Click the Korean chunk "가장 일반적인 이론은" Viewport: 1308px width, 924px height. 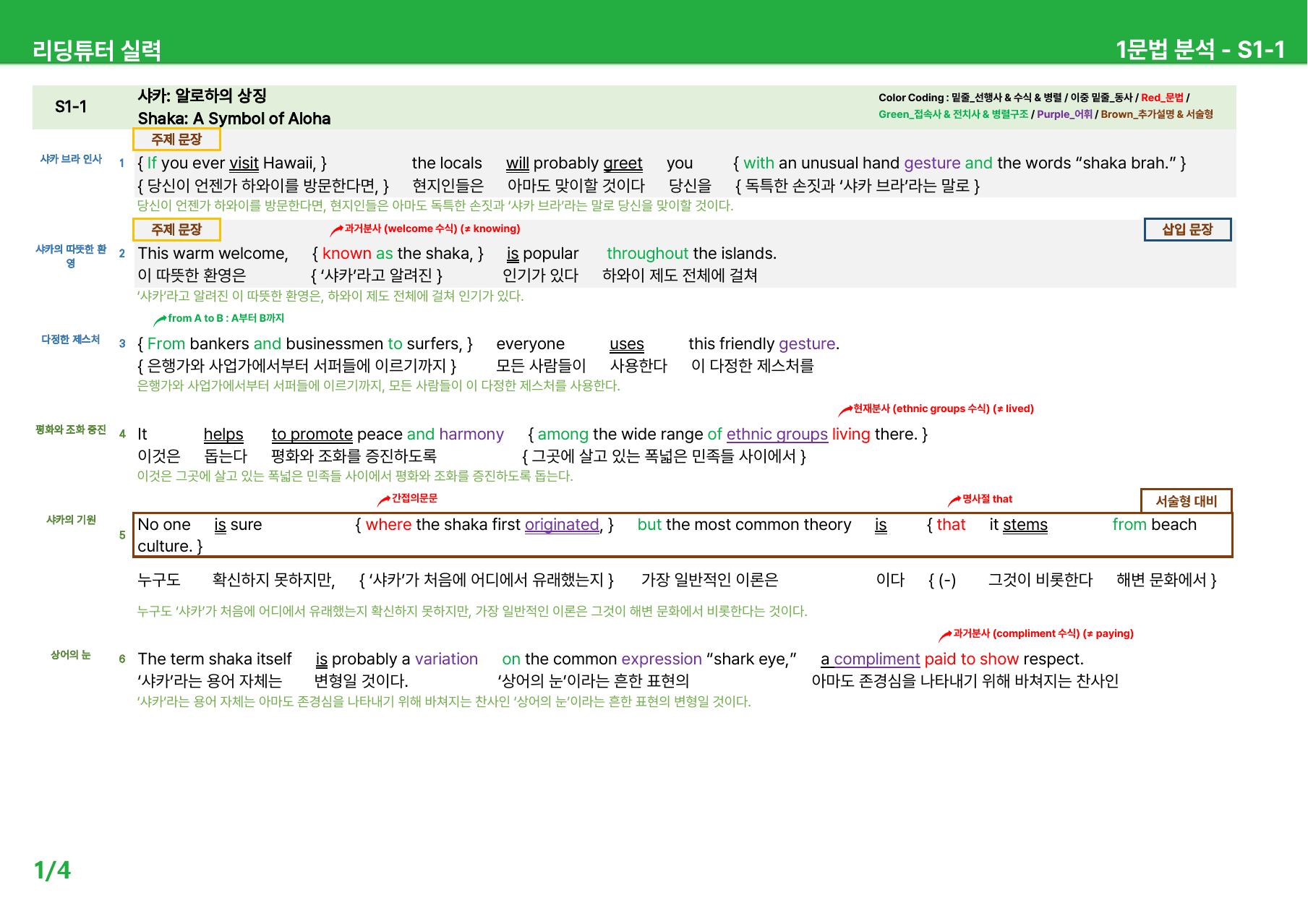tap(709, 580)
